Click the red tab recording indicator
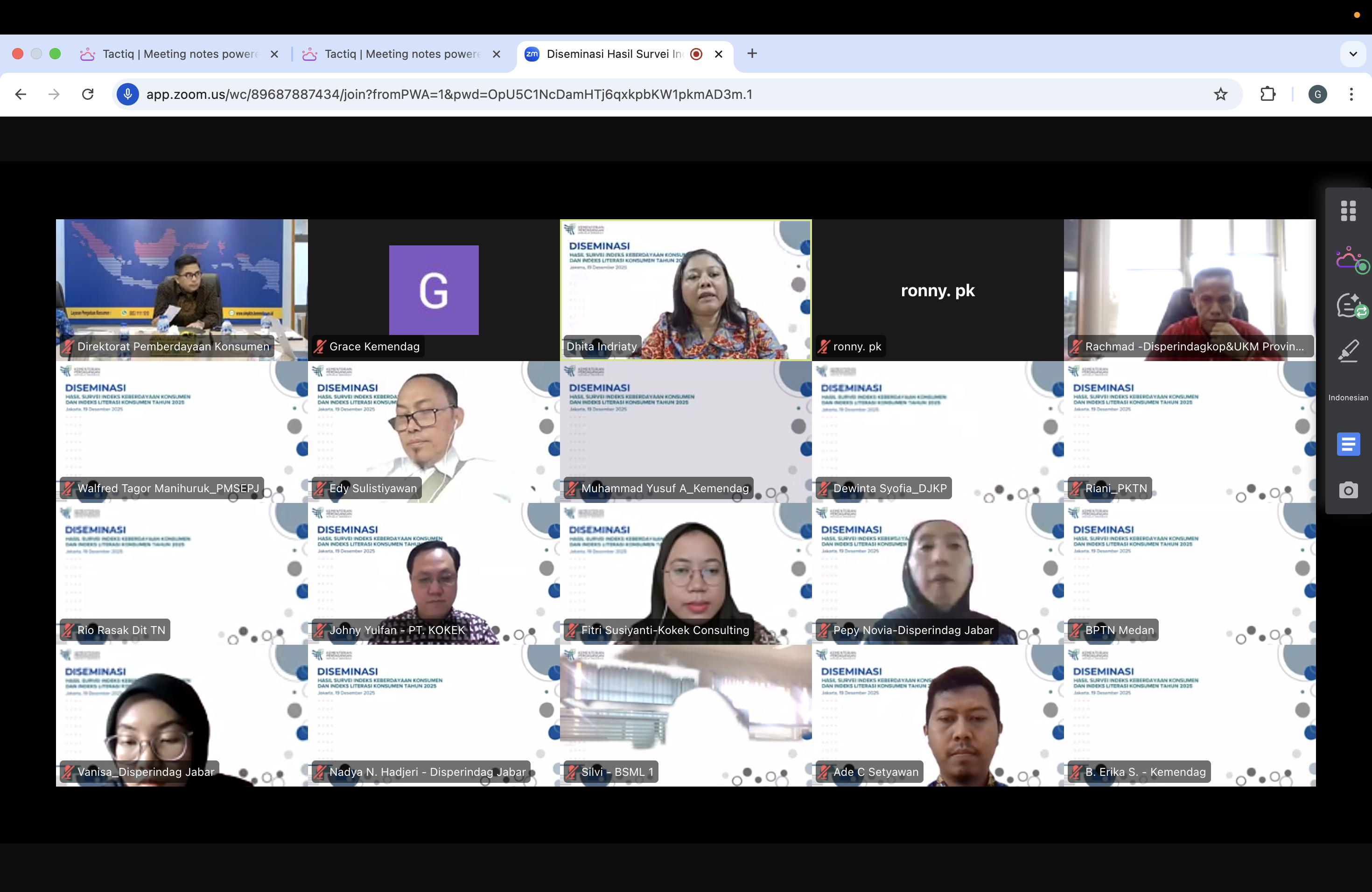 click(696, 54)
